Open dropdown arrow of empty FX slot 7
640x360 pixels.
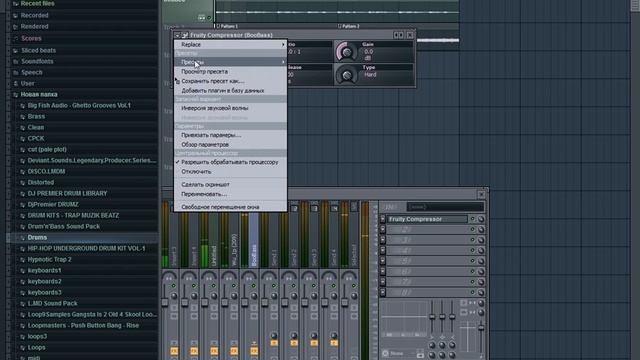pyautogui.click(x=382, y=282)
